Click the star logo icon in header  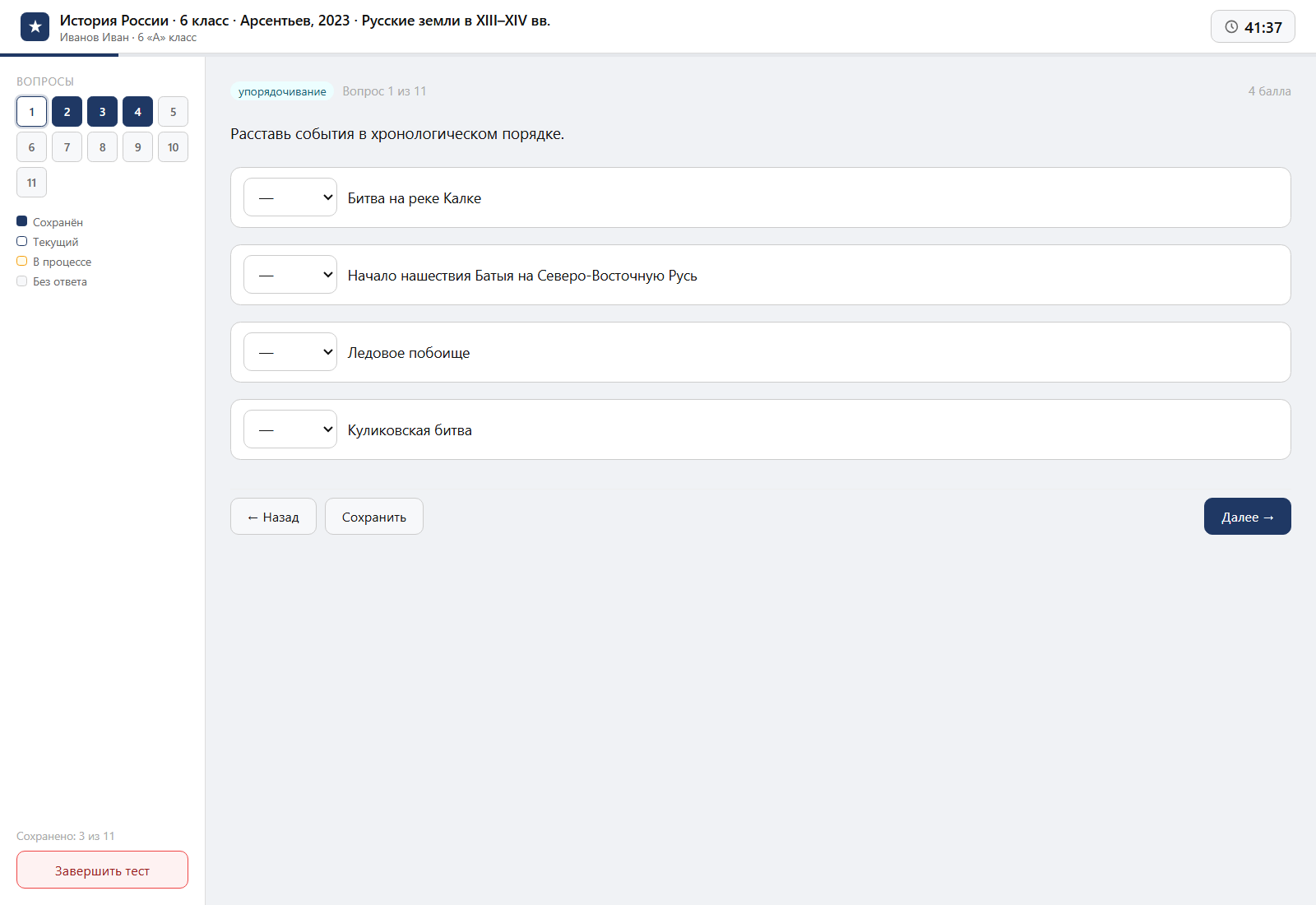[x=35, y=27]
